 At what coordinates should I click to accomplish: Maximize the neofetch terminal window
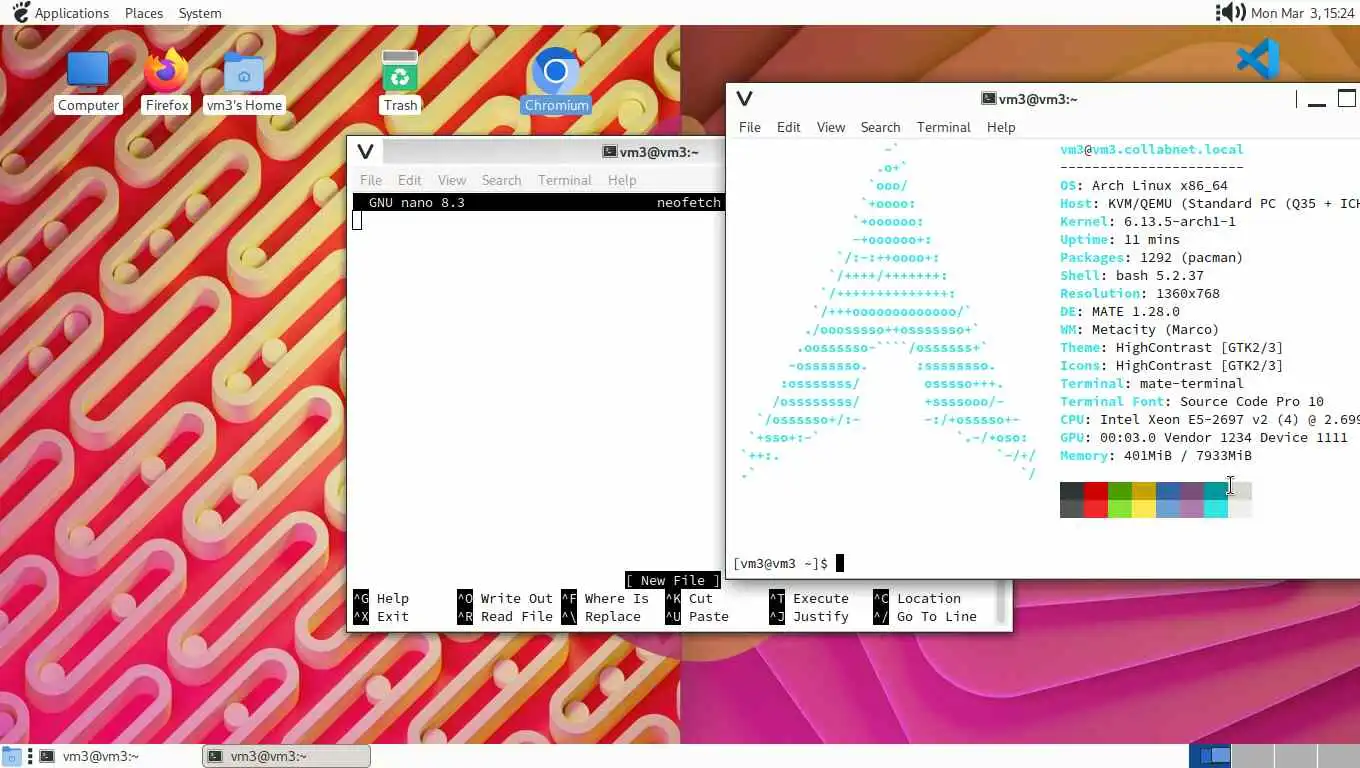point(1347,98)
